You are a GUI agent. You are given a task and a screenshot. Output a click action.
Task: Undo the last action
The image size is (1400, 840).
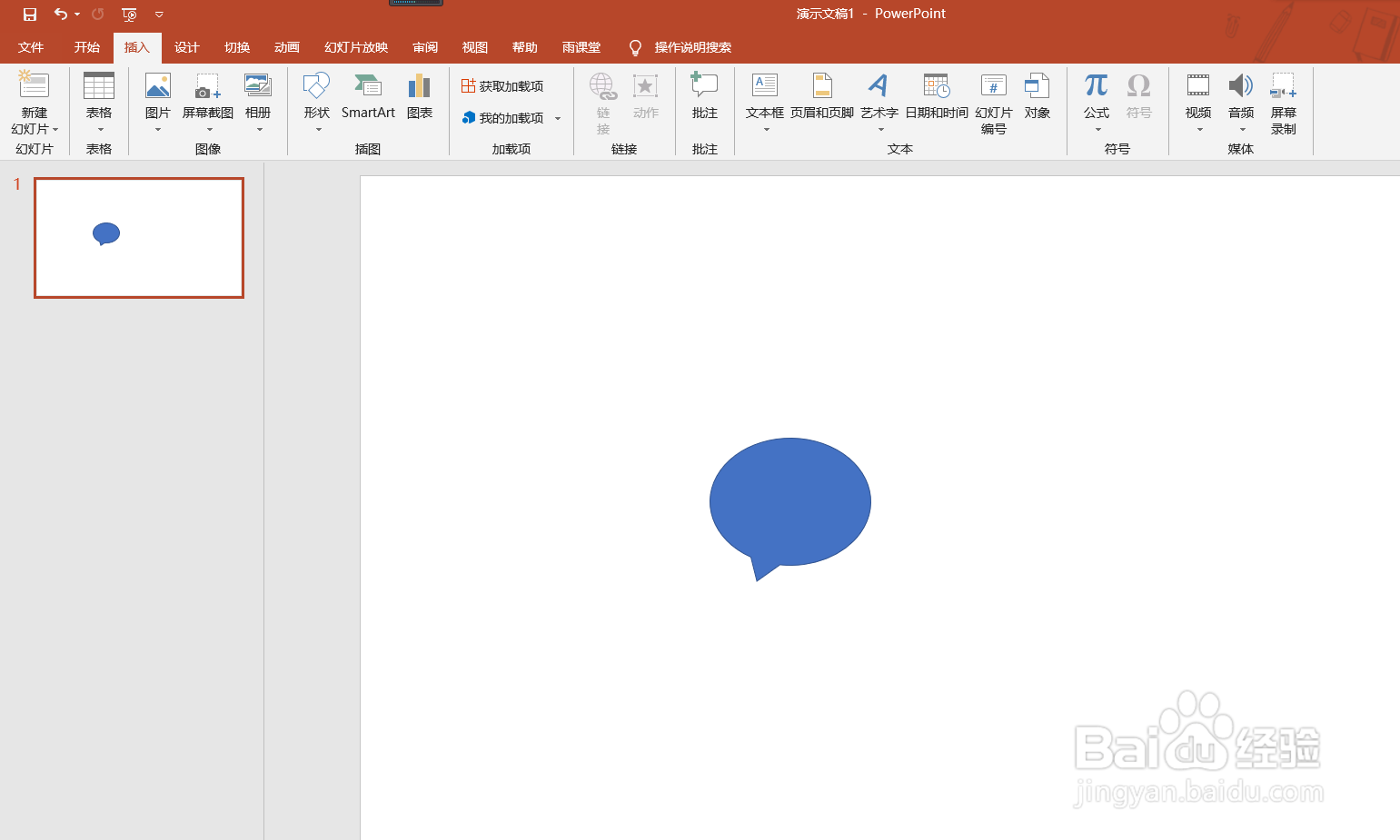[60, 14]
